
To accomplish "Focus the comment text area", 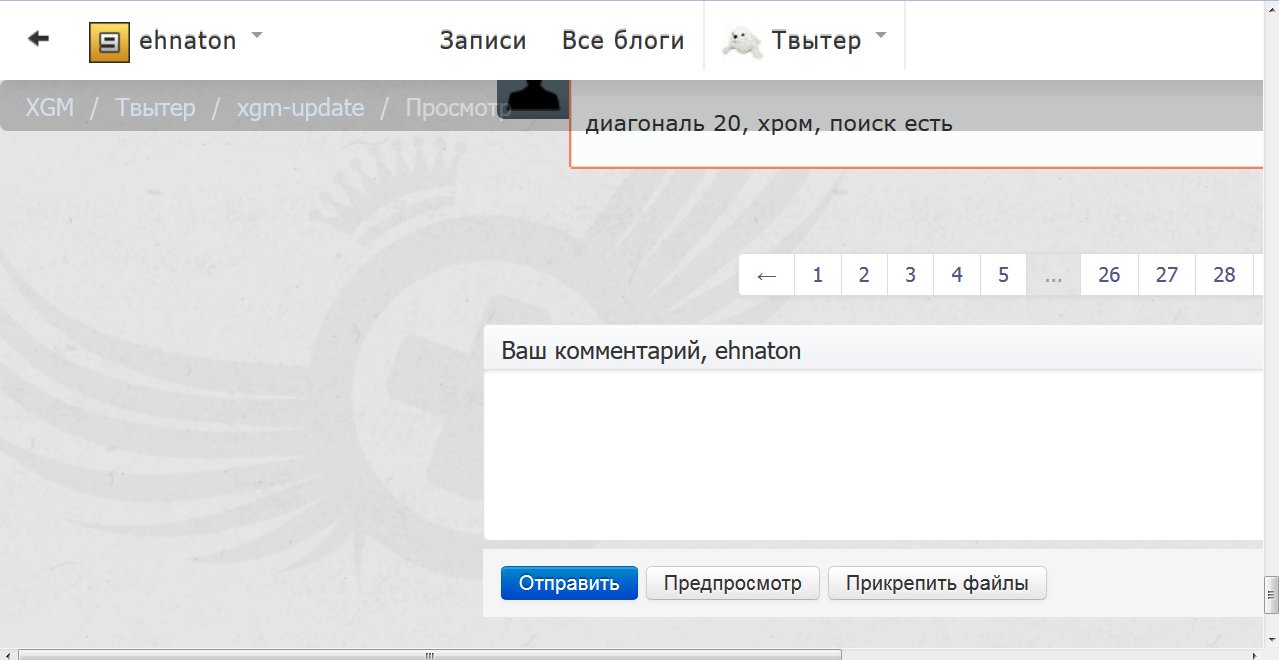I will [x=872, y=455].
